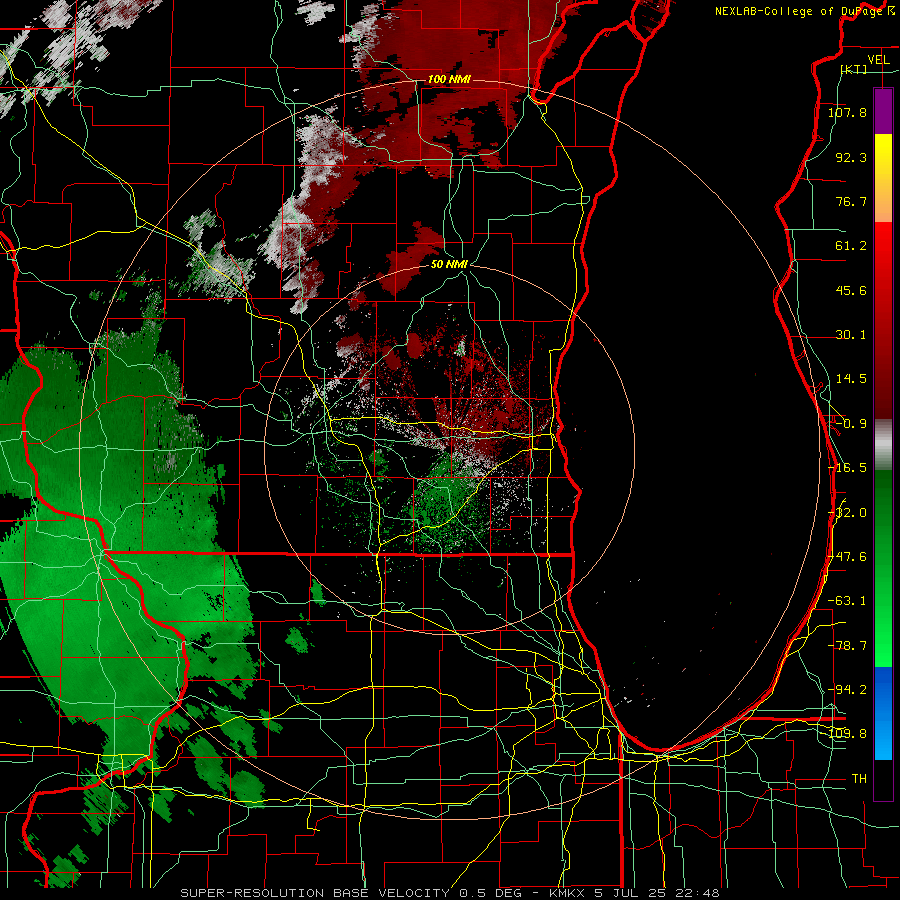This screenshot has height=900, width=900.
Task: Click the 50 NMI range ring label
Action: click(449, 264)
